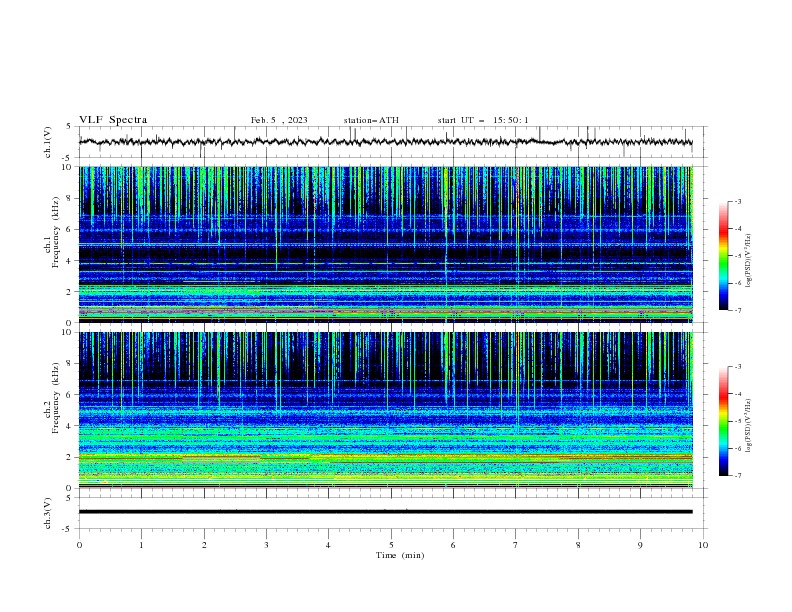
Task: Click the '7' tick on time axis
Action: tap(516, 545)
